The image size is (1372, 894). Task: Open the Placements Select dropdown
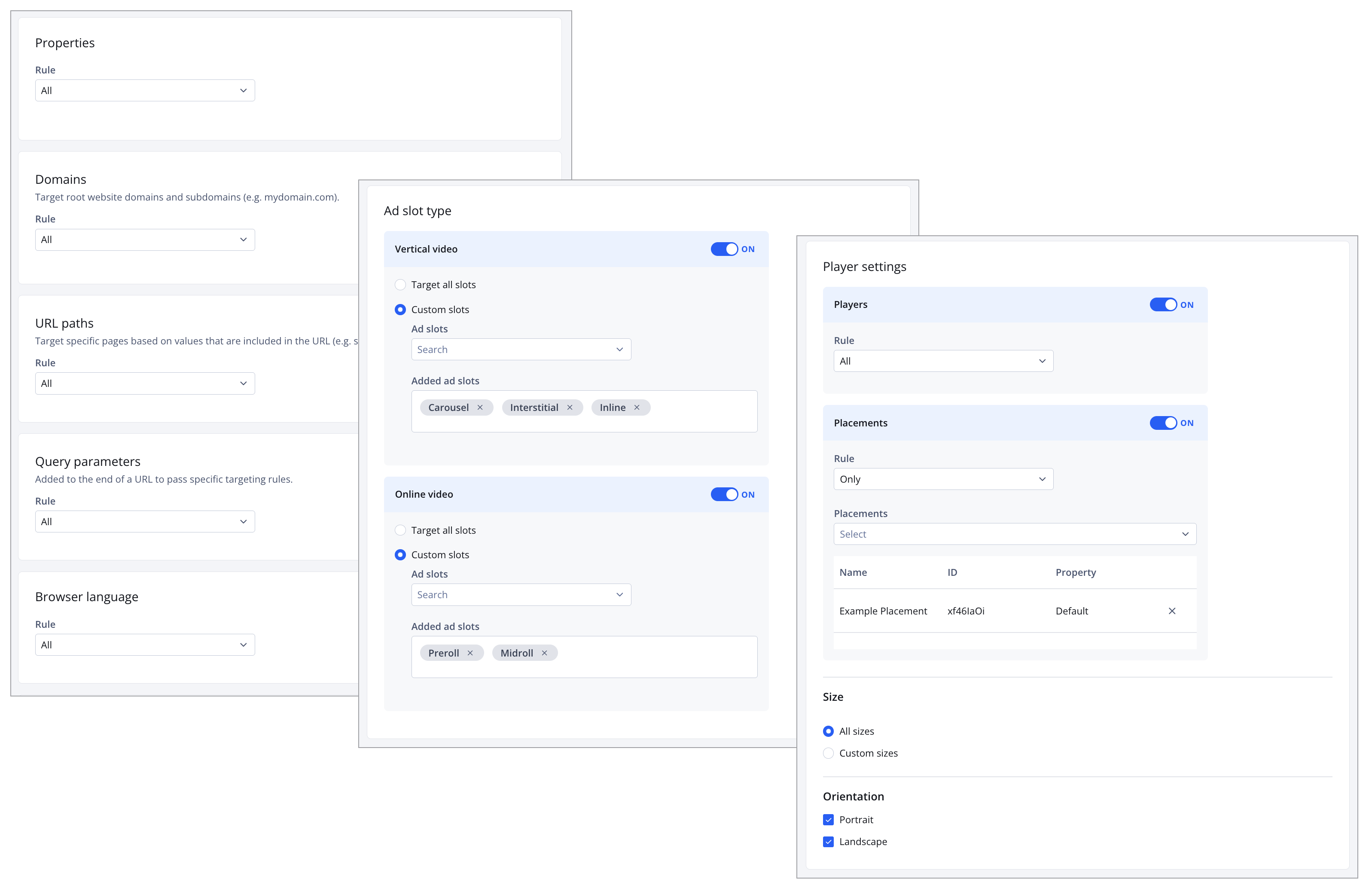[x=1015, y=534]
